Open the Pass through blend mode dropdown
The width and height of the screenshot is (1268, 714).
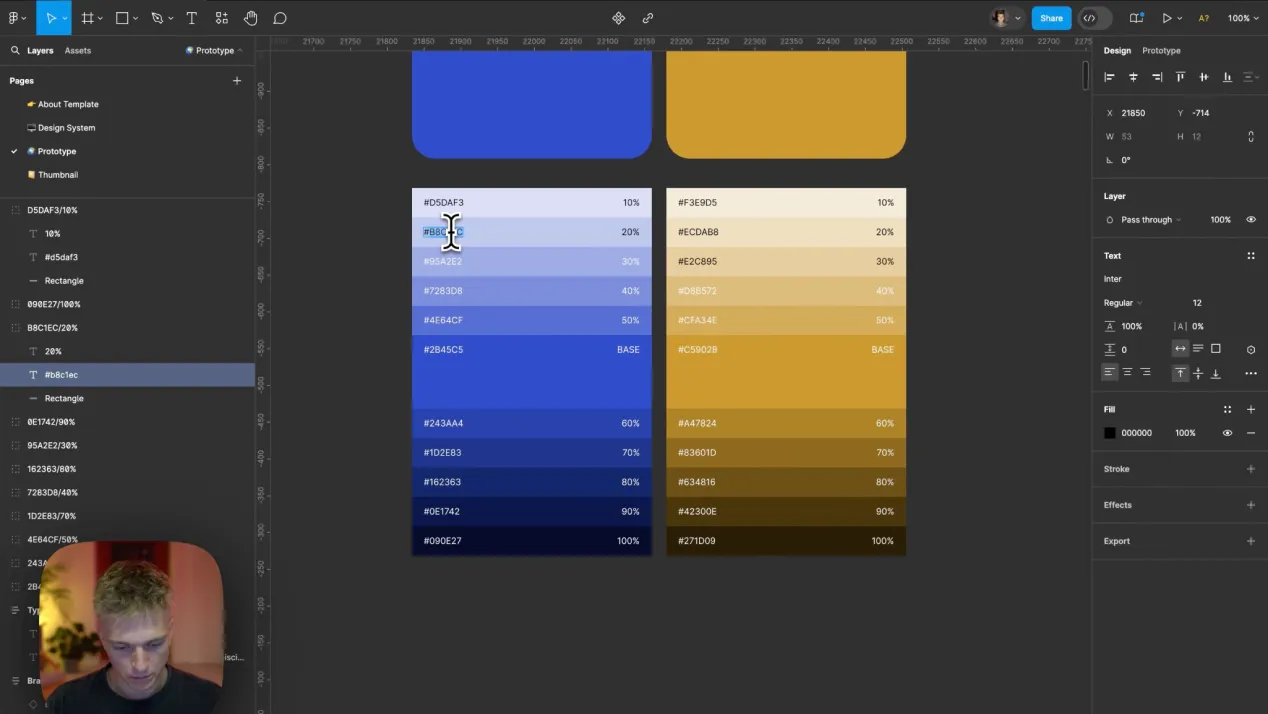1150,220
